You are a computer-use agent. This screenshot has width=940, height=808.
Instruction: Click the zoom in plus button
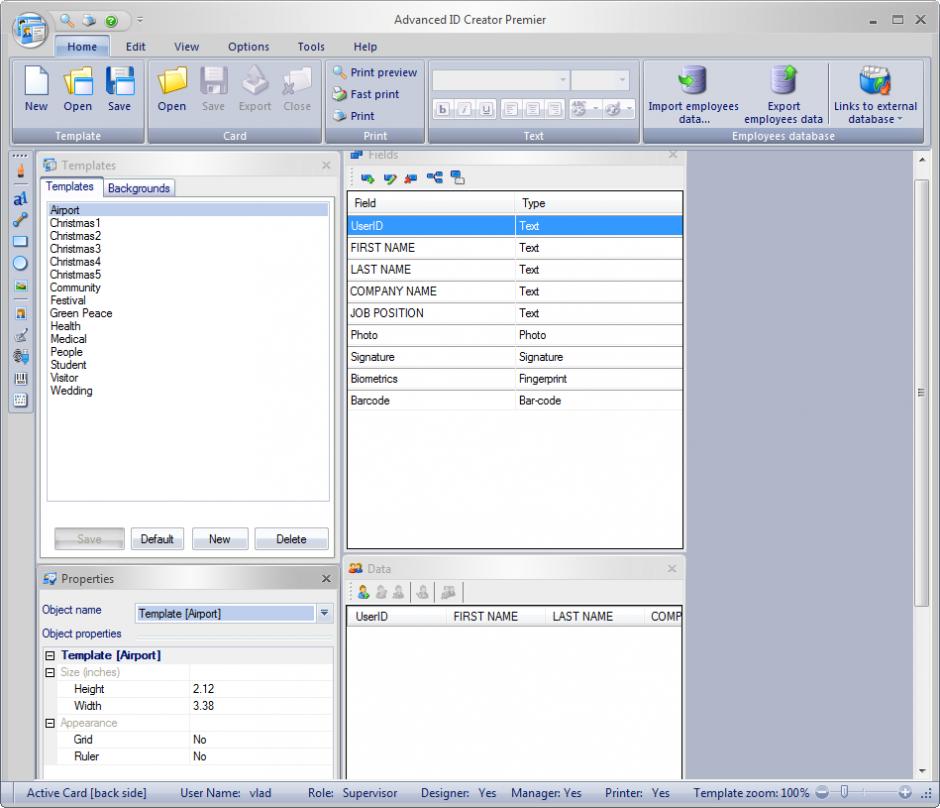point(905,792)
